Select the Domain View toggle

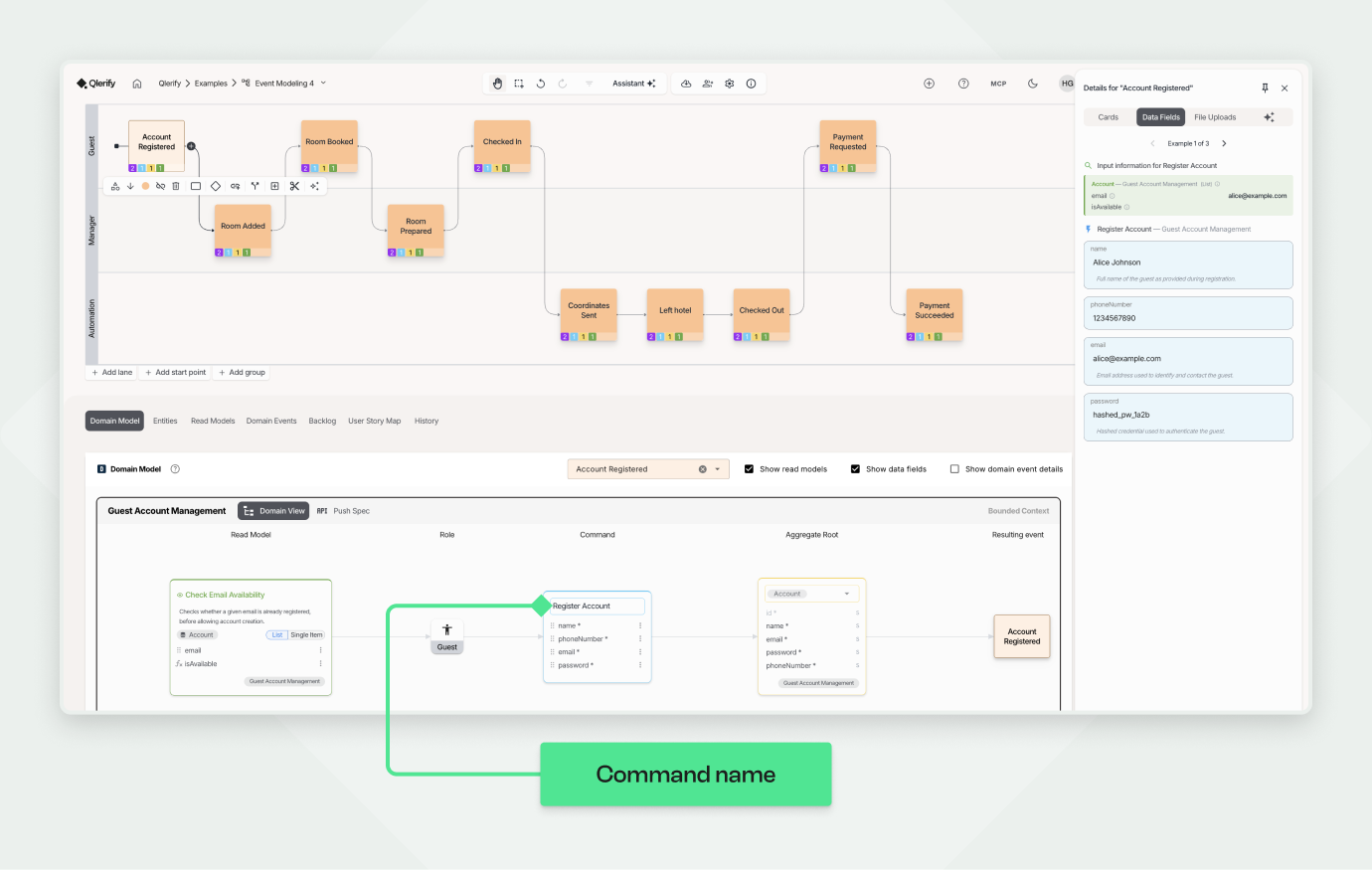pos(273,511)
